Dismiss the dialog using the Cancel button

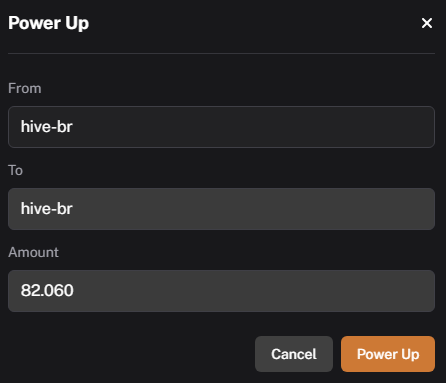(294, 354)
